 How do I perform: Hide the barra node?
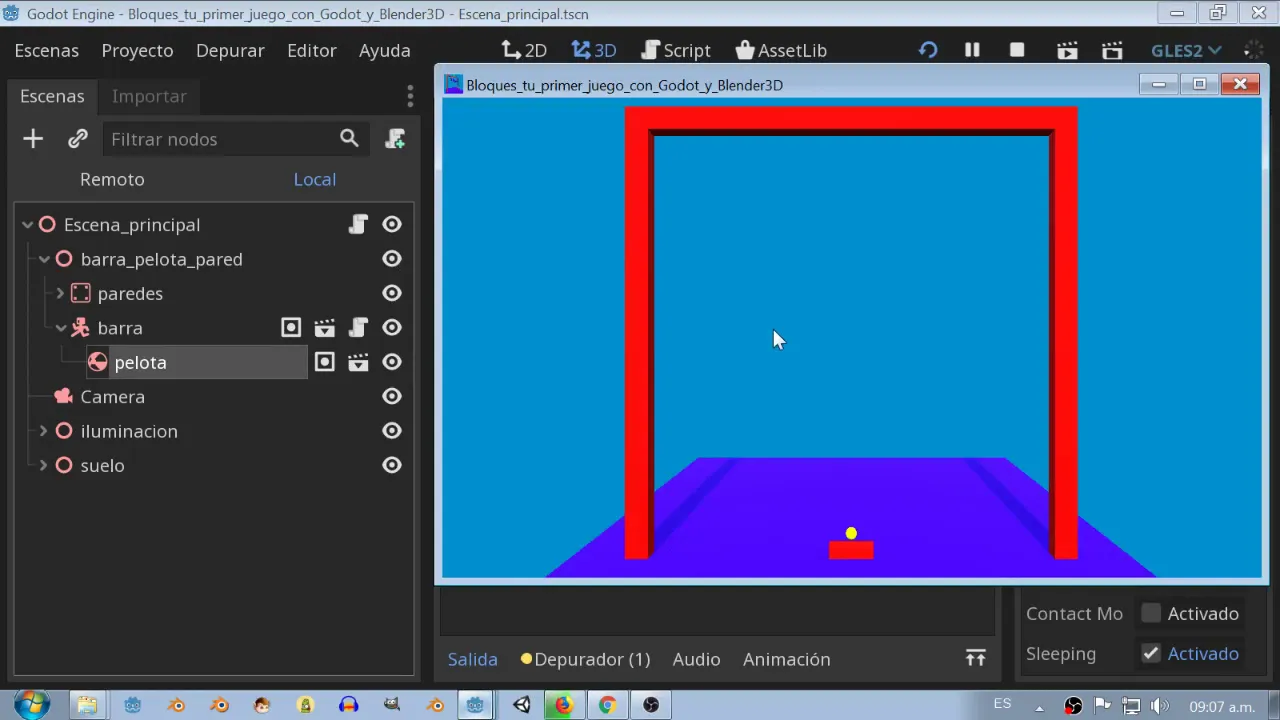coord(392,327)
